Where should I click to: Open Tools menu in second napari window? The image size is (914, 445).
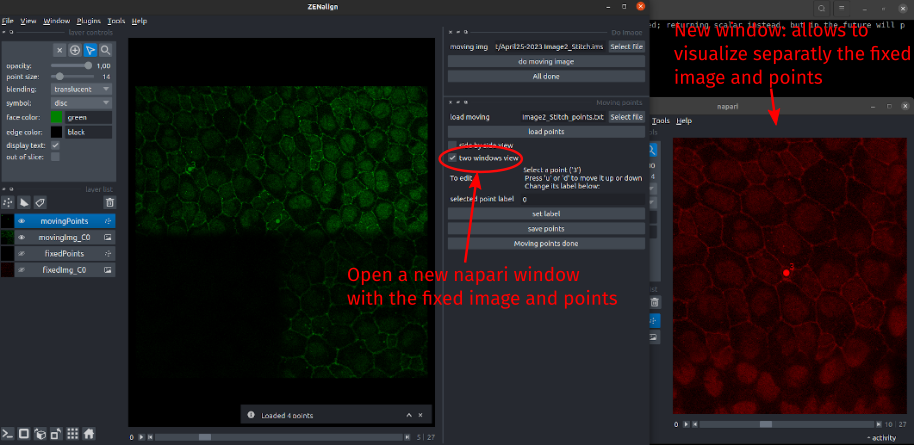tap(661, 121)
